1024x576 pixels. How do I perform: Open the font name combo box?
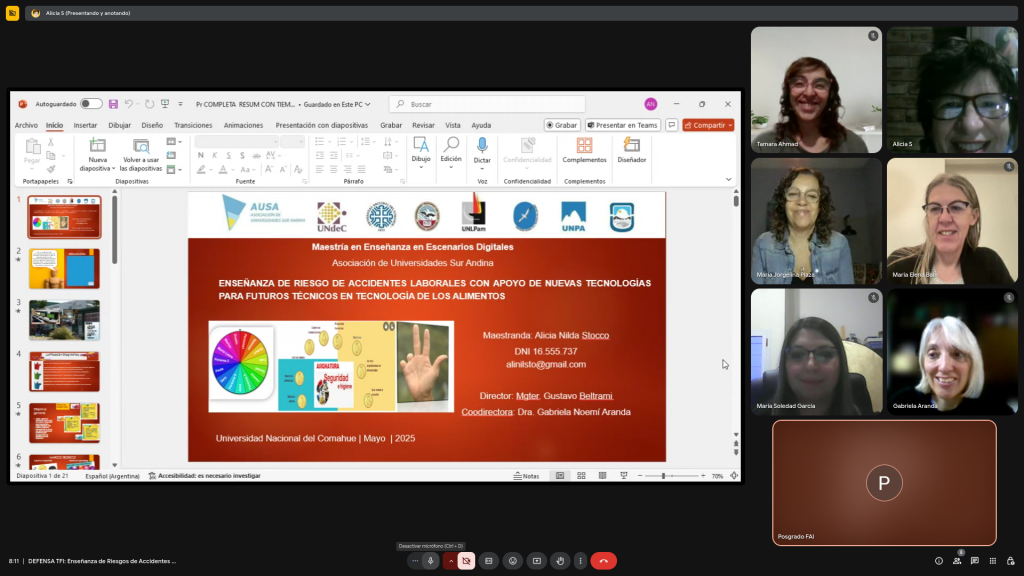click(x=236, y=142)
